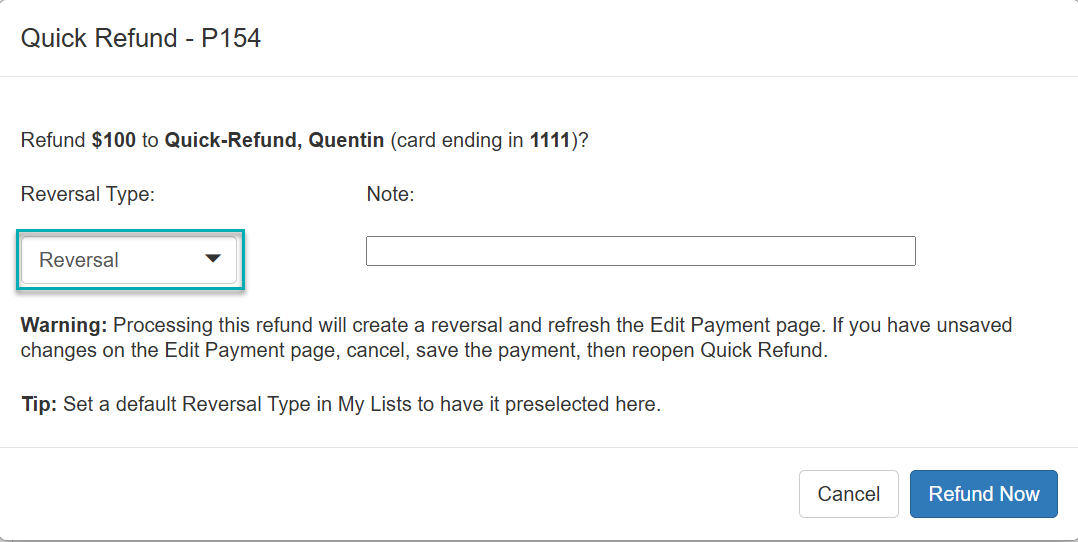1078x542 pixels.
Task: Click the bold 'Warning:' heading
Action: [x=64, y=326]
